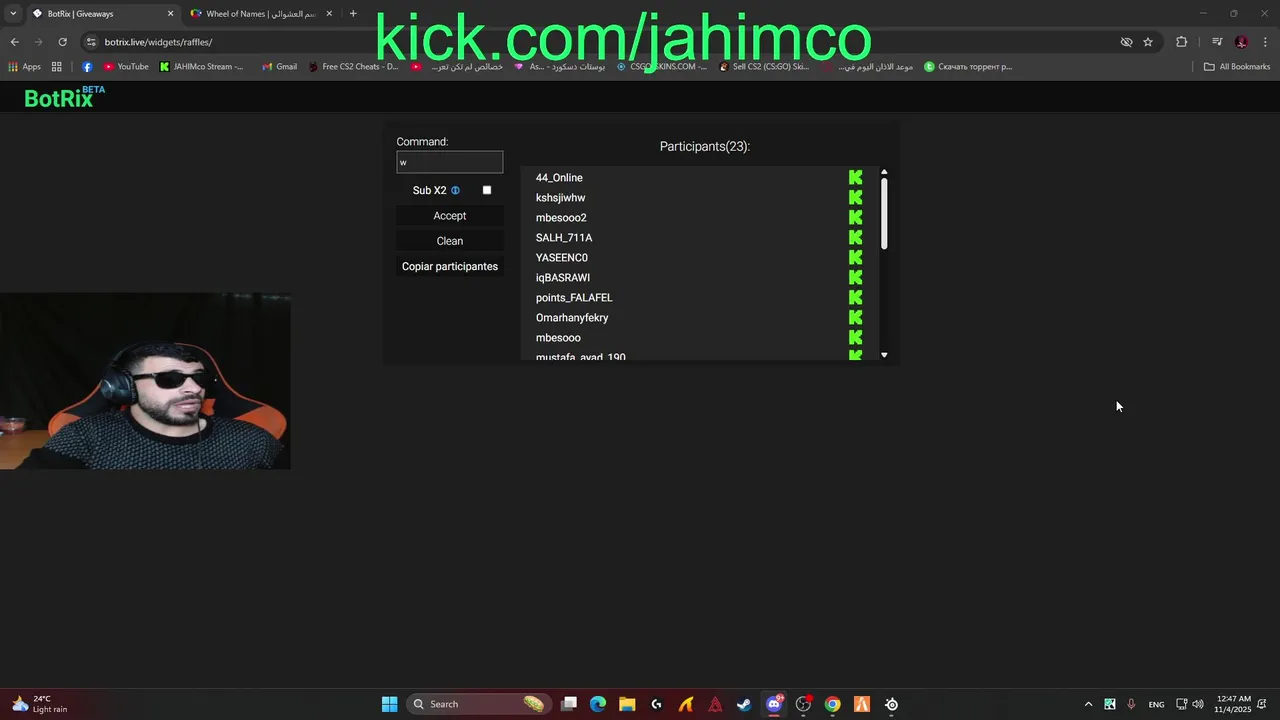Click Kick icon beside points_FALAFEL
Image resolution: width=1280 pixels, height=720 pixels.
pos(855,297)
